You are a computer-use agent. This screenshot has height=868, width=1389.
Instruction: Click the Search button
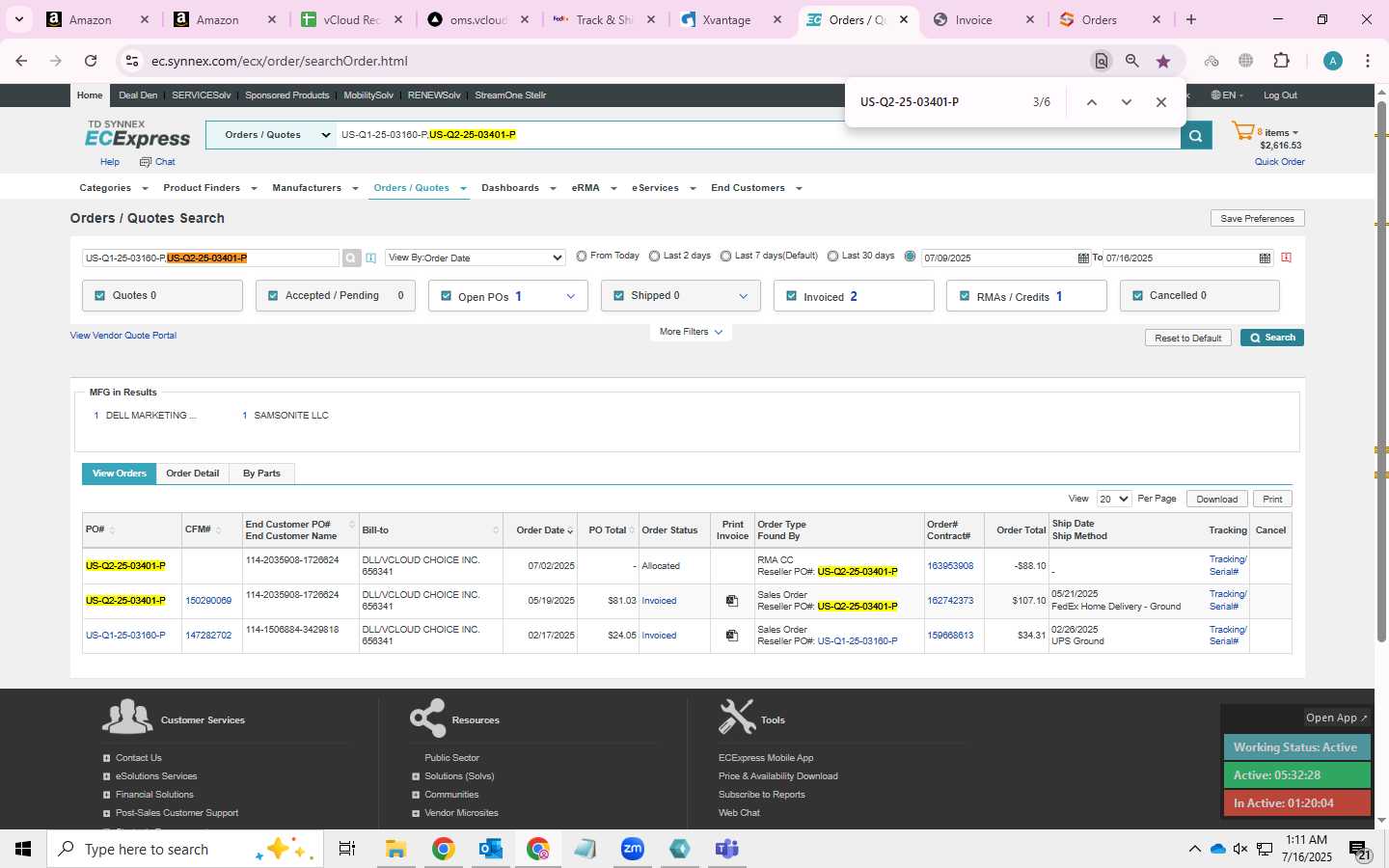click(x=1272, y=338)
